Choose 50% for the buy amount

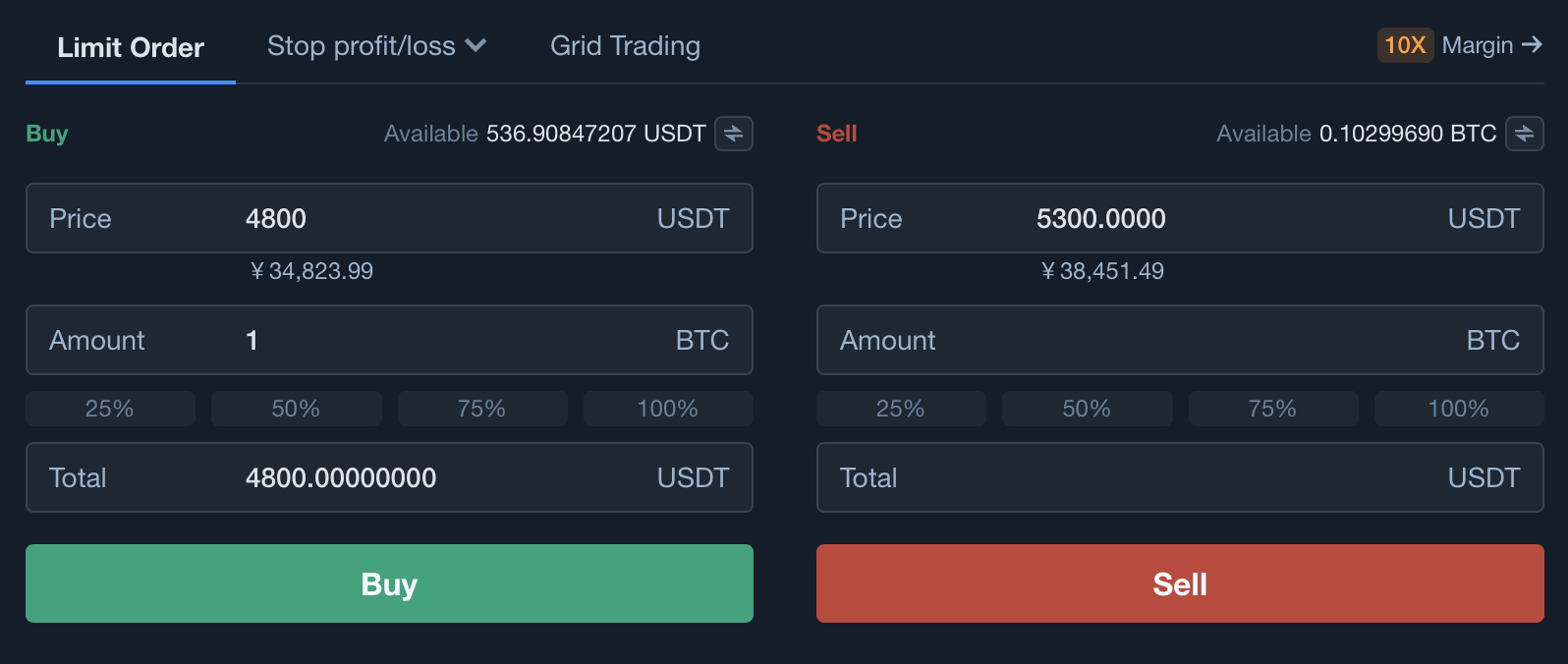click(x=296, y=409)
